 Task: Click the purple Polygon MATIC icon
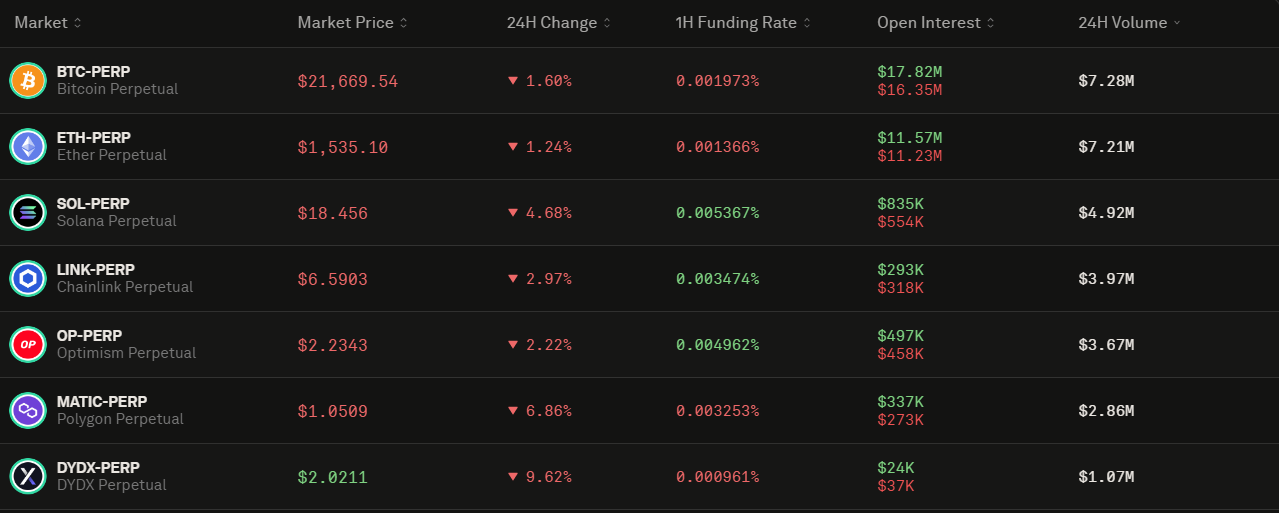coord(28,410)
